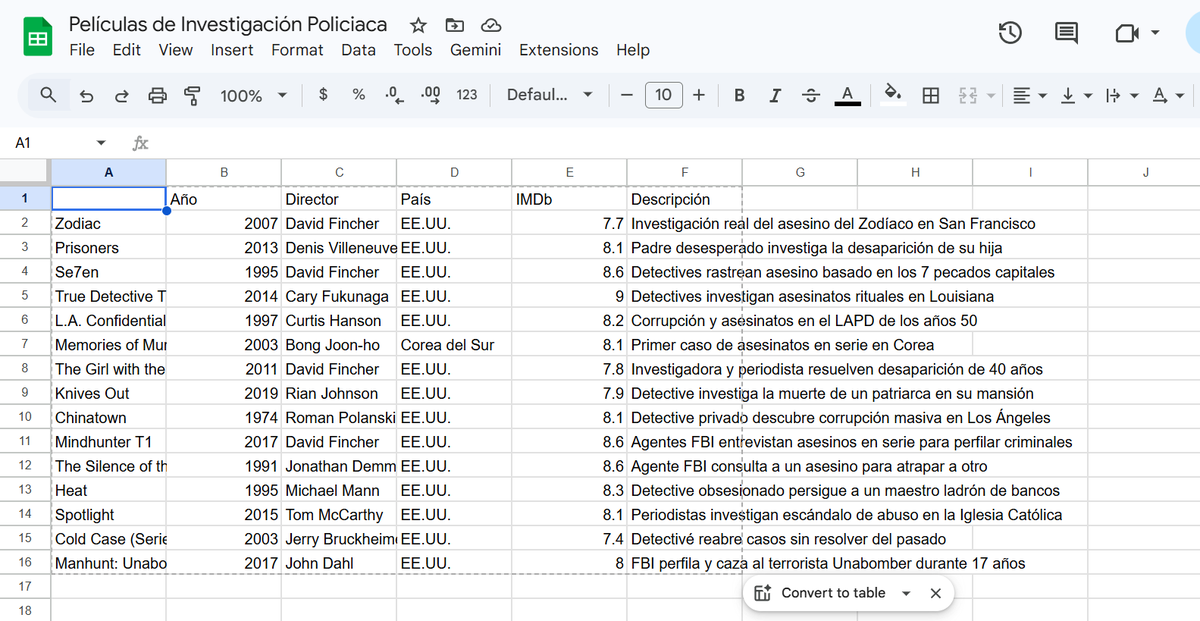The width and height of the screenshot is (1200, 621).
Task: Open the borders tool
Action: click(931, 95)
